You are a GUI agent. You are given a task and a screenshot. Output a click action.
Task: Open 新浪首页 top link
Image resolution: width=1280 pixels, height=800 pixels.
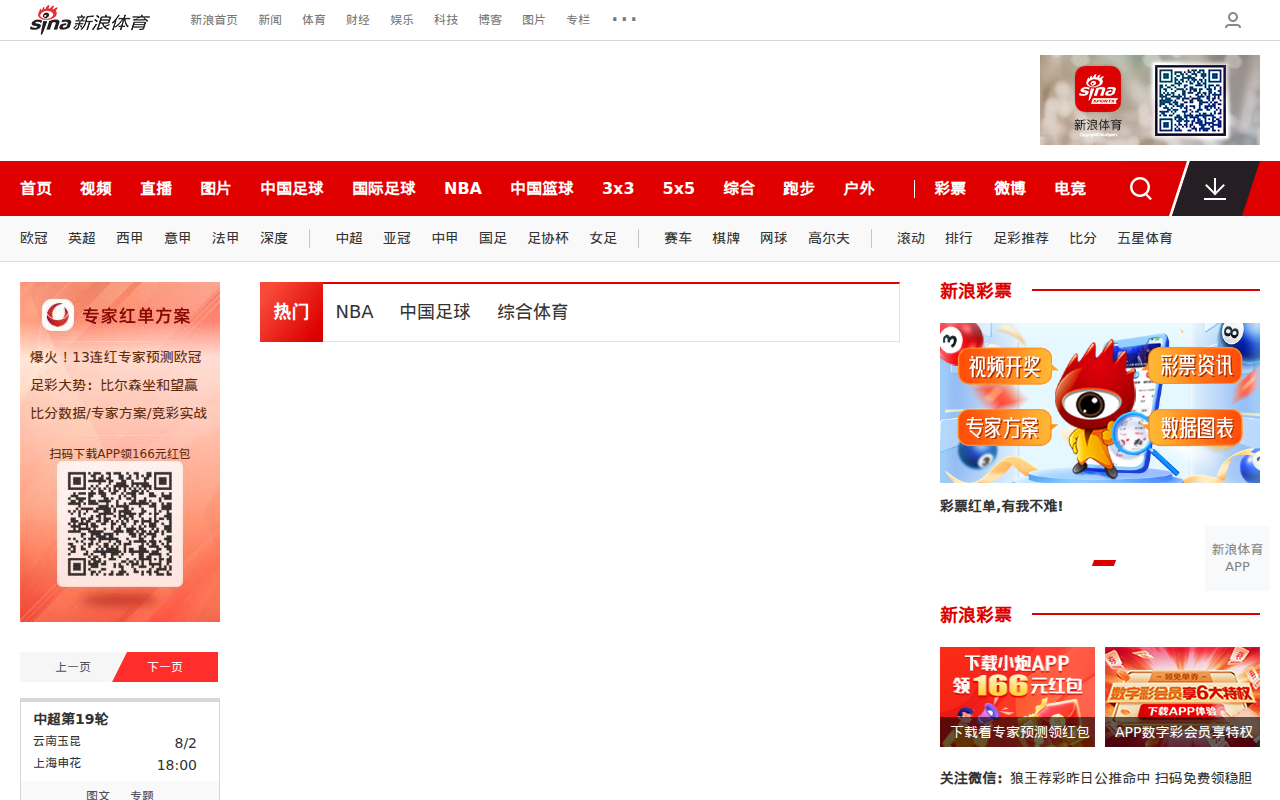(214, 20)
